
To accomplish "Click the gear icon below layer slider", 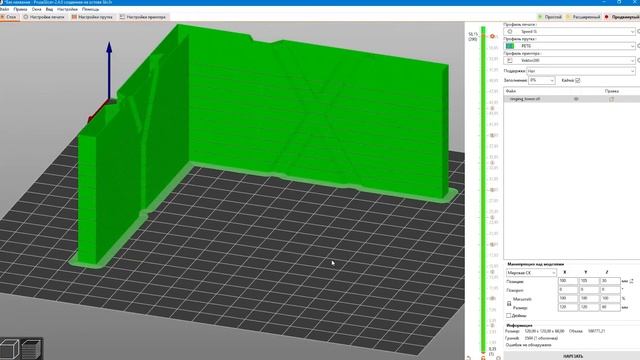I will point(498,358).
